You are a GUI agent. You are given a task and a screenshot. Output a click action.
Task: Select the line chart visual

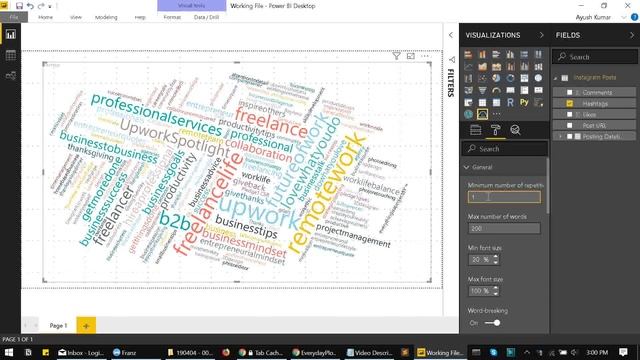coord(468,66)
